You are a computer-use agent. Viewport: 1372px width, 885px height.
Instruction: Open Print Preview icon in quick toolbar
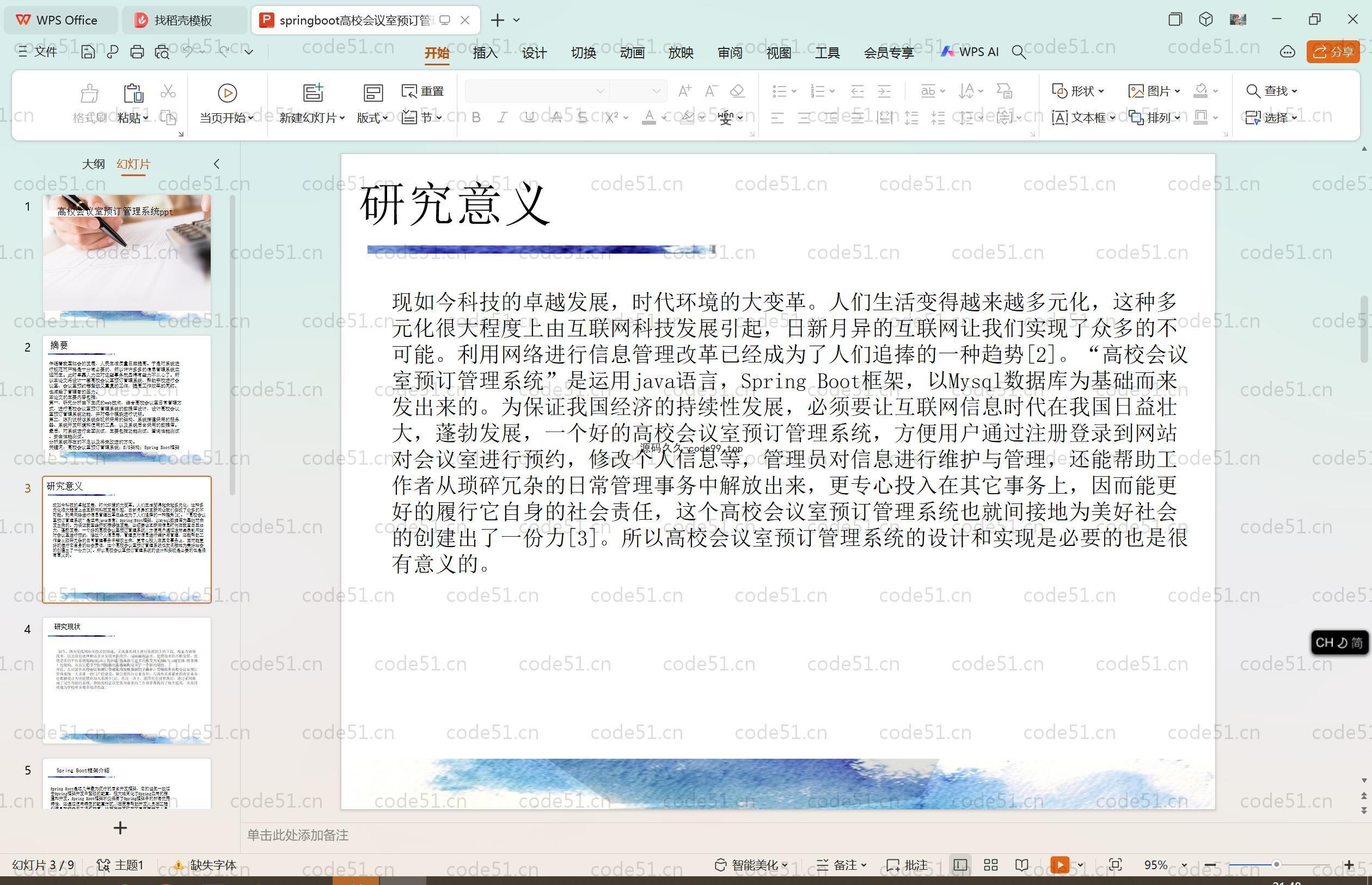(x=162, y=52)
